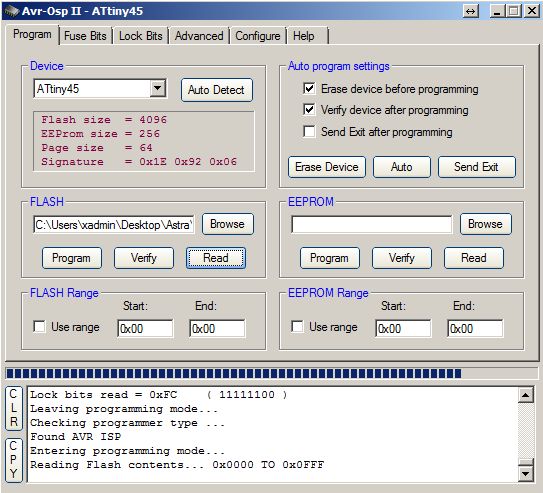Switch to the Program tab

(x=32, y=34)
